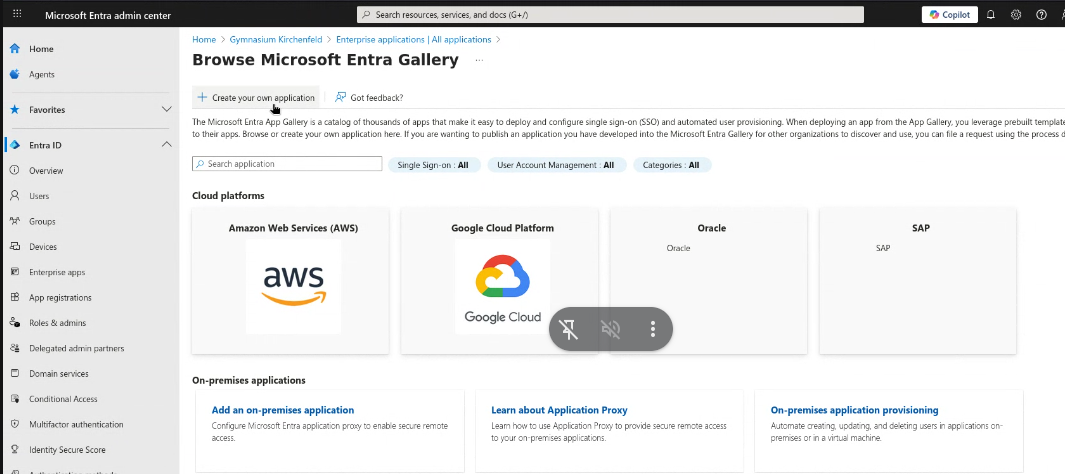
Task: Open the settings gear in header
Action: coord(1016,15)
